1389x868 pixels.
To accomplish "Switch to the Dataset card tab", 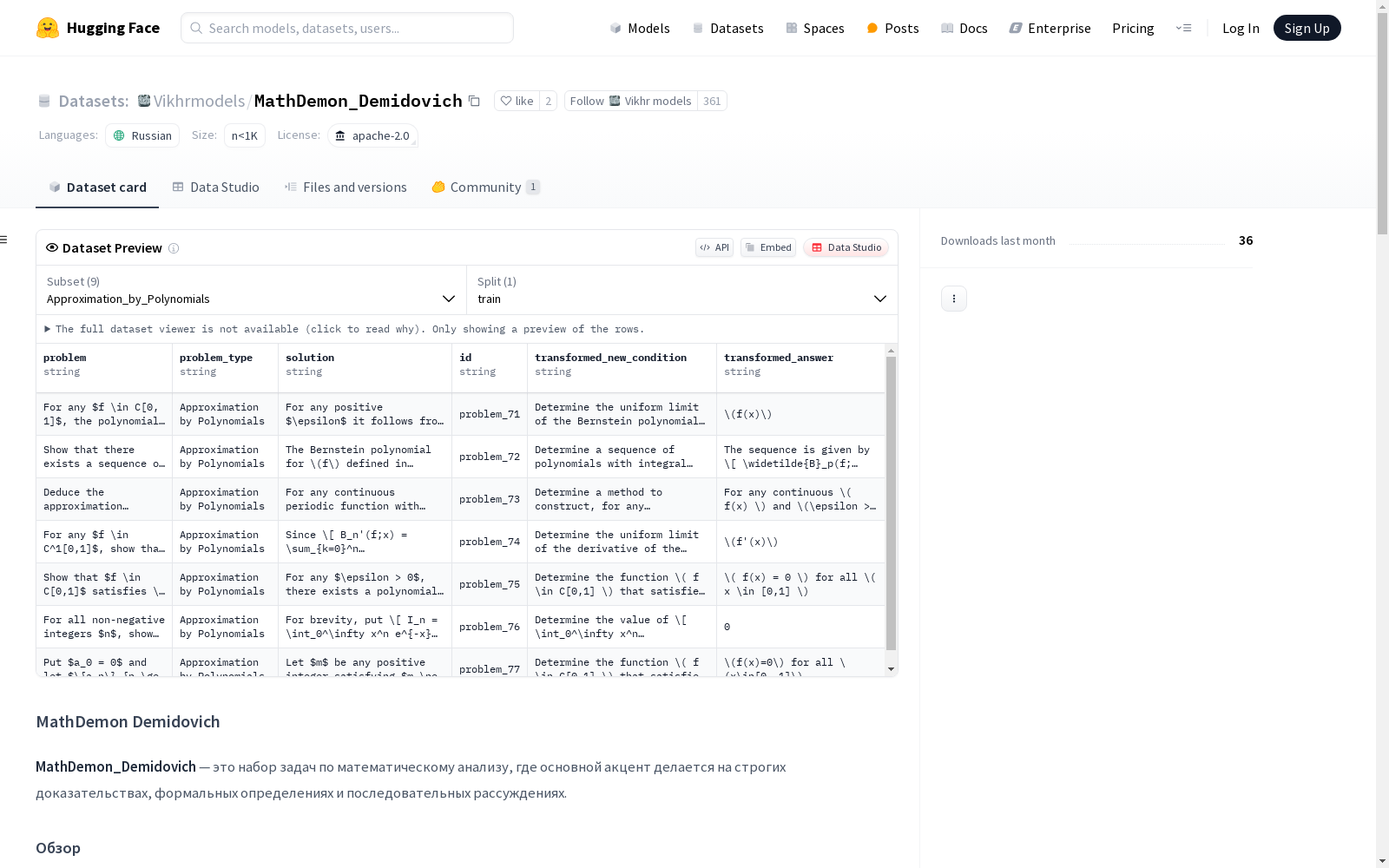I will pyautogui.click(x=97, y=187).
